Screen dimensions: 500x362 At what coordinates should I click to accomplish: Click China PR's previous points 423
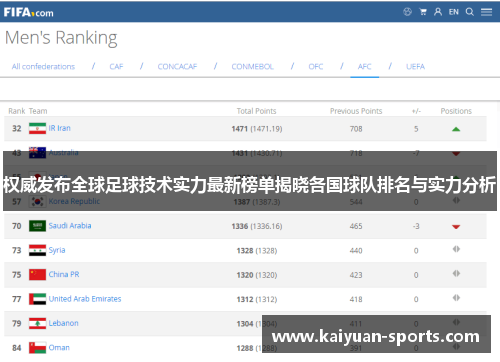(356, 275)
